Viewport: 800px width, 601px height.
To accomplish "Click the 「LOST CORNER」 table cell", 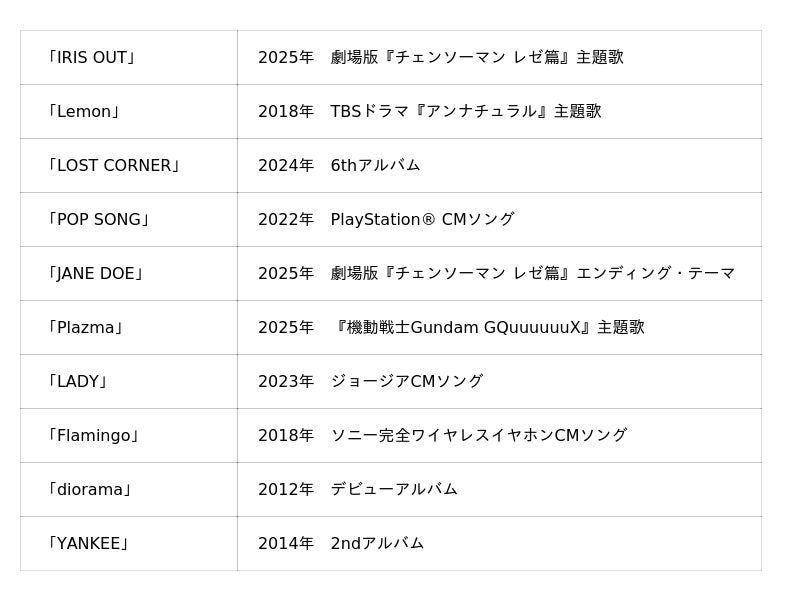I will click(113, 166).
